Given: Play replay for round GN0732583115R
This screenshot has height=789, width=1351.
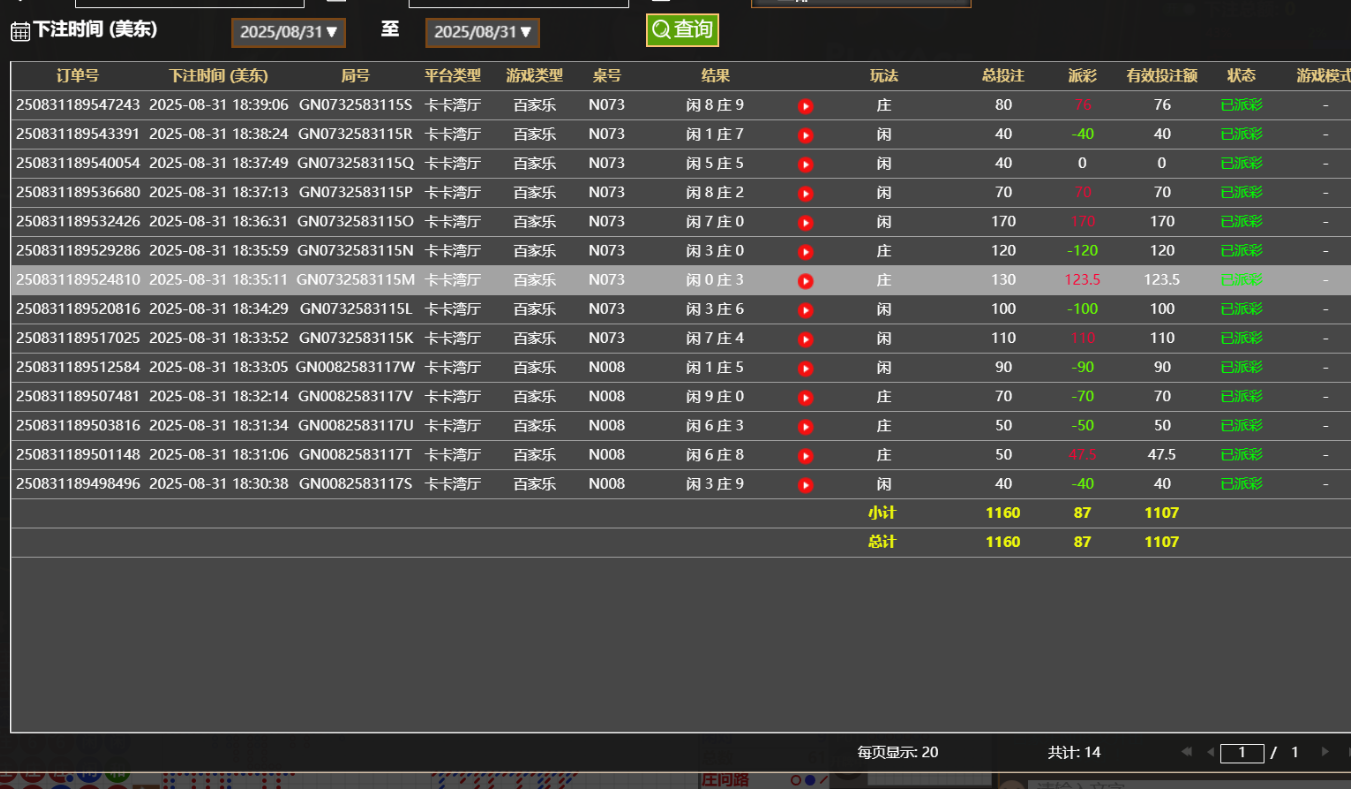Looking at the screenshot, I should 805,135.
